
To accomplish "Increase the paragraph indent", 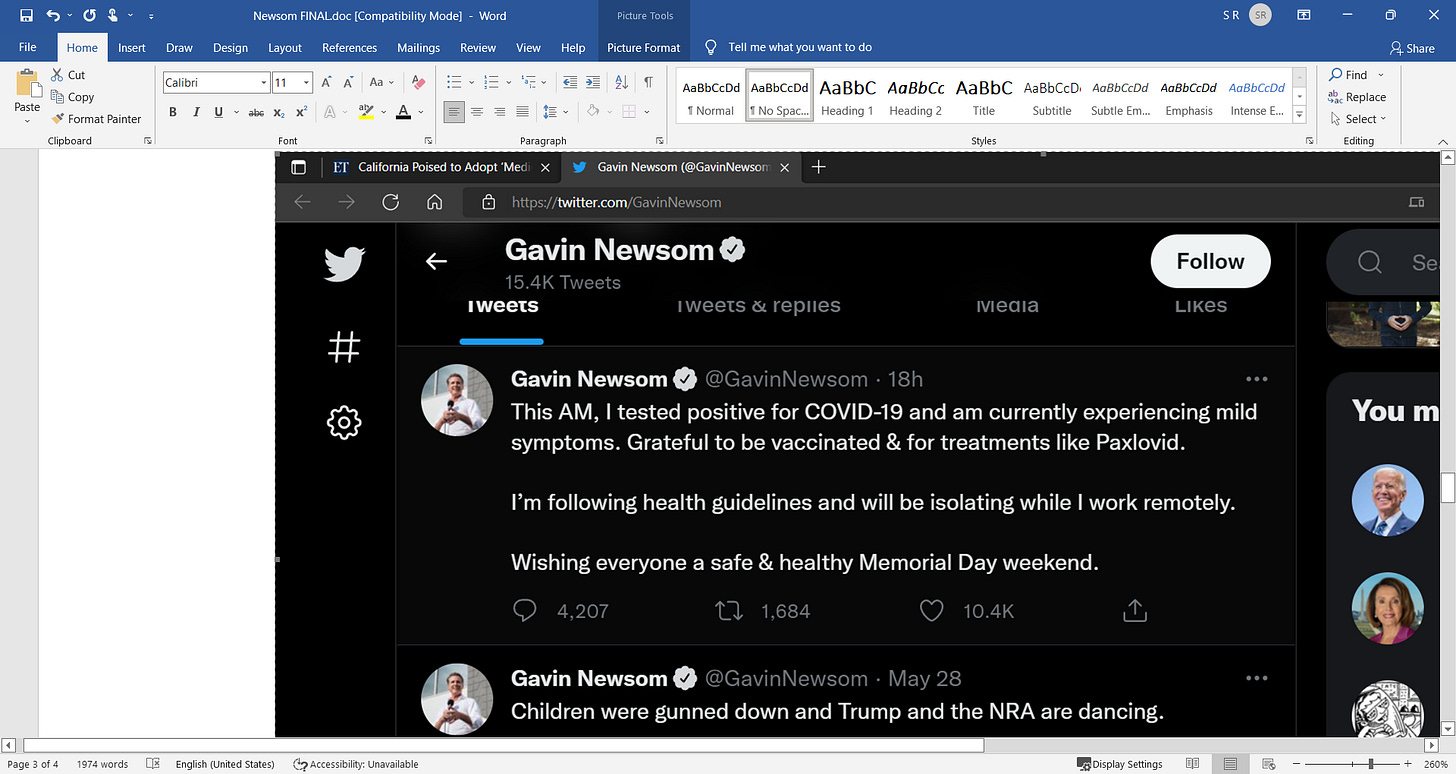I will pyautogui.click(x=592, y=83).
